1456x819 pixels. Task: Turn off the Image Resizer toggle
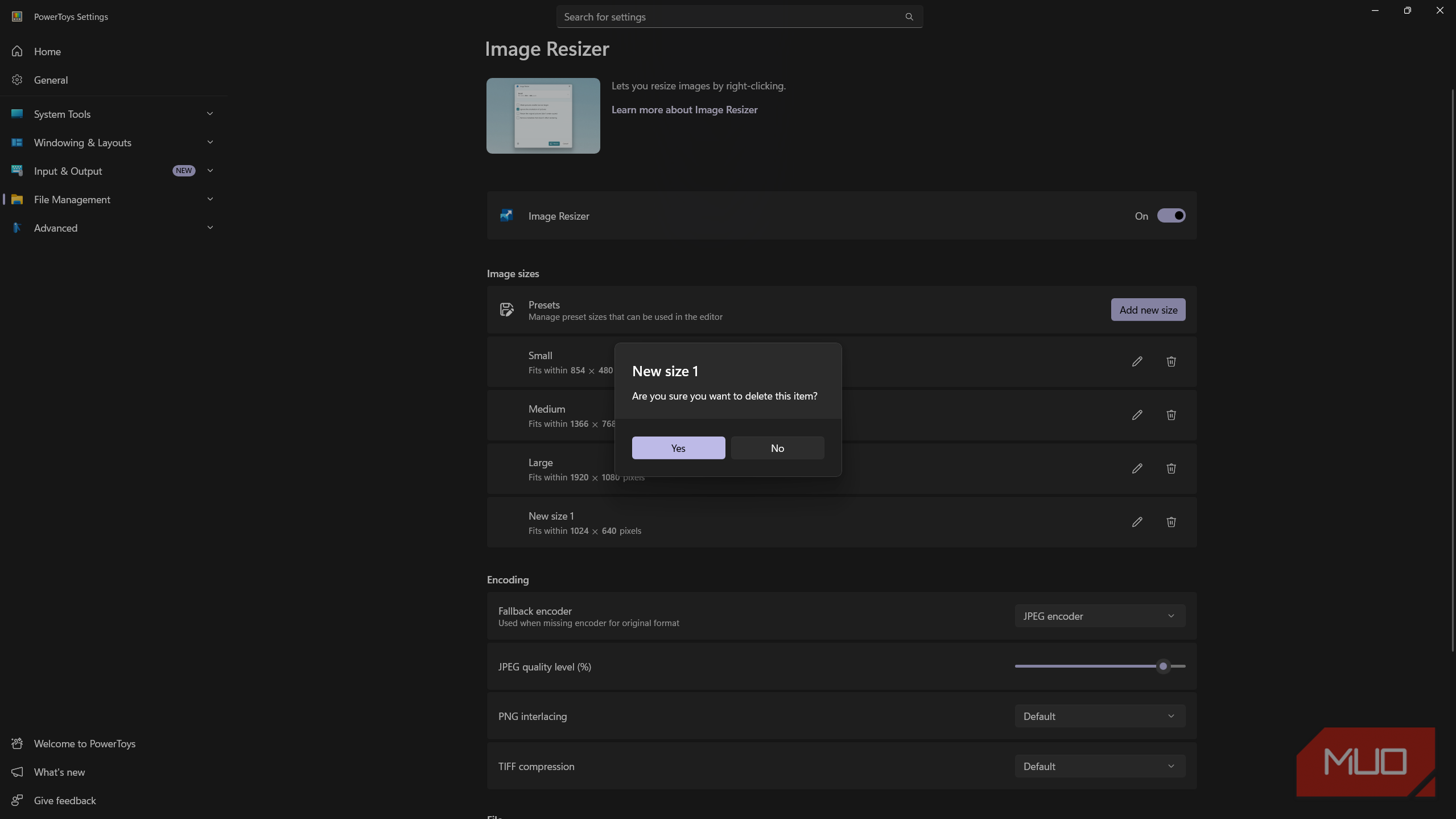point(1171,216)
